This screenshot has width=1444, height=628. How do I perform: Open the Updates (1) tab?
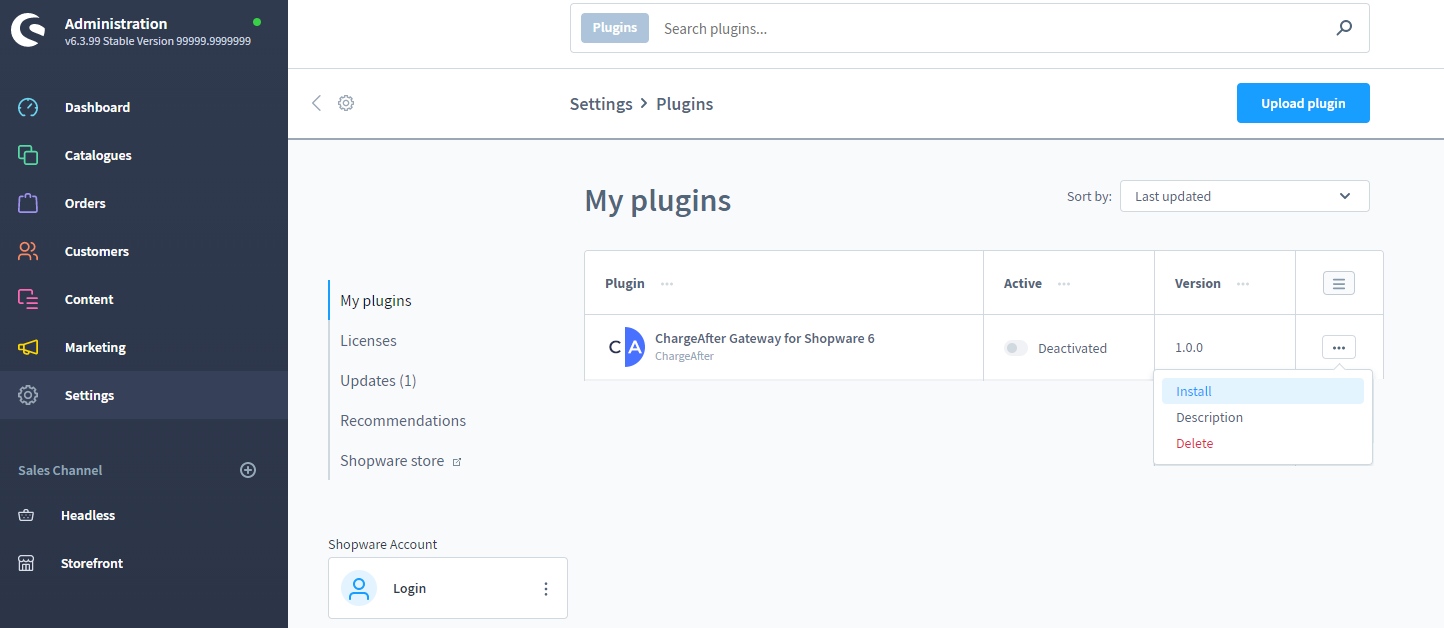(378, 380)
